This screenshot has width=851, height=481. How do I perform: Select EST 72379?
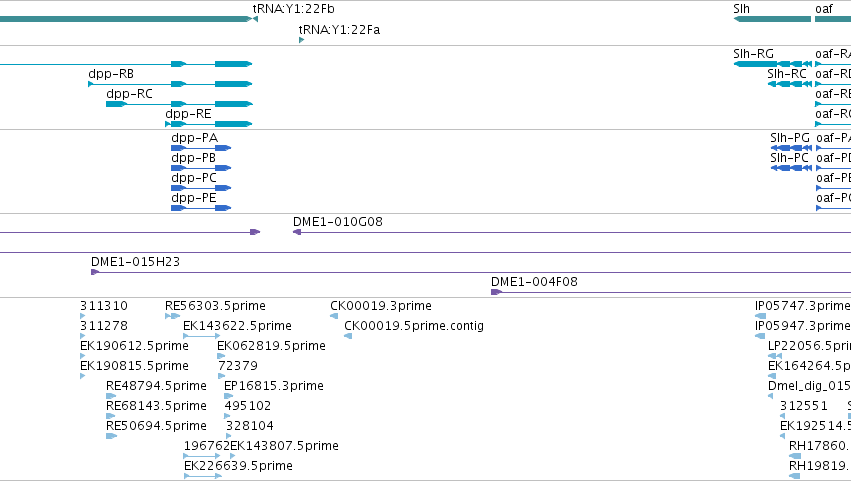238,366
